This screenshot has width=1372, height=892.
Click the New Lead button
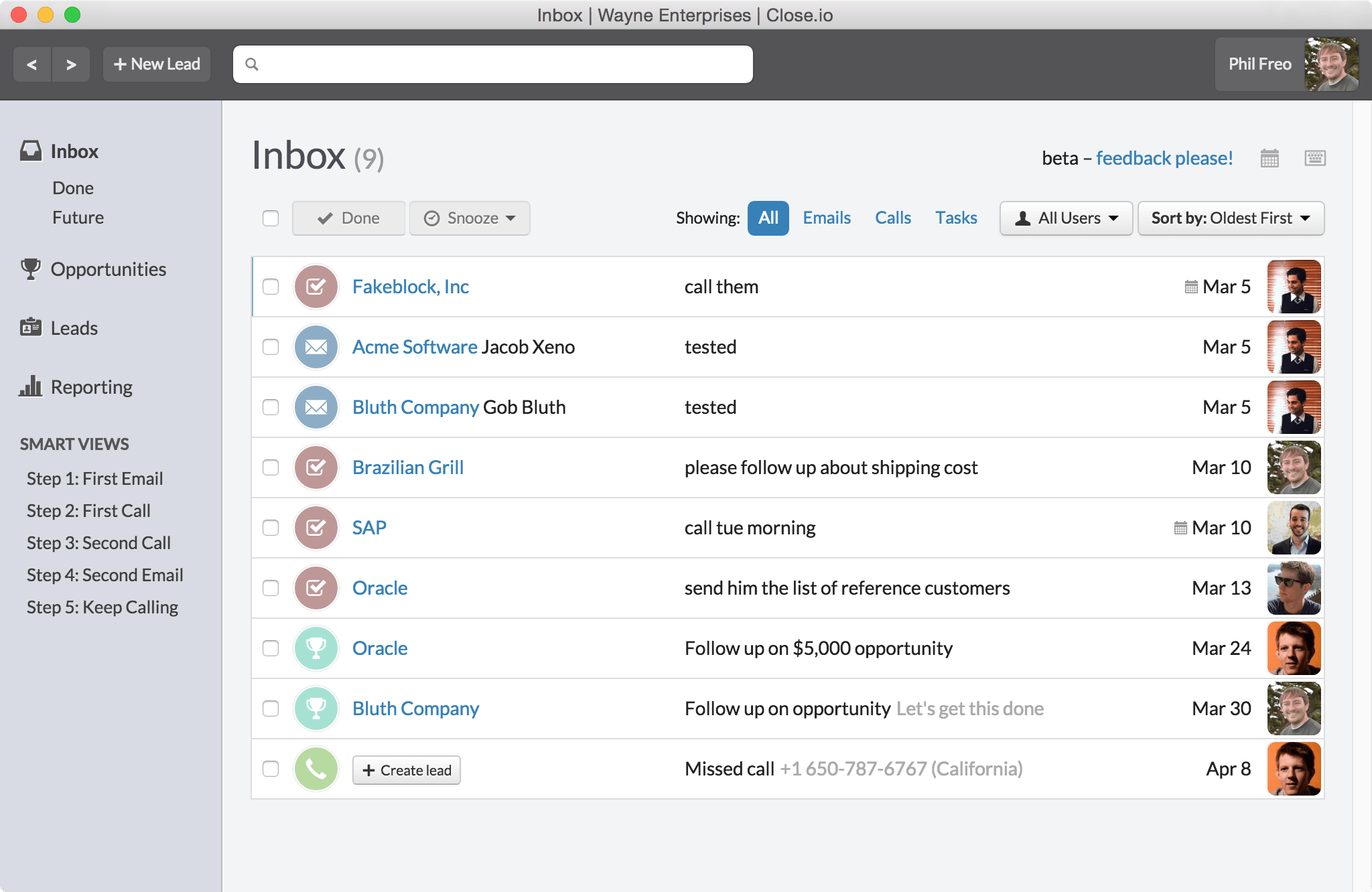156,64
